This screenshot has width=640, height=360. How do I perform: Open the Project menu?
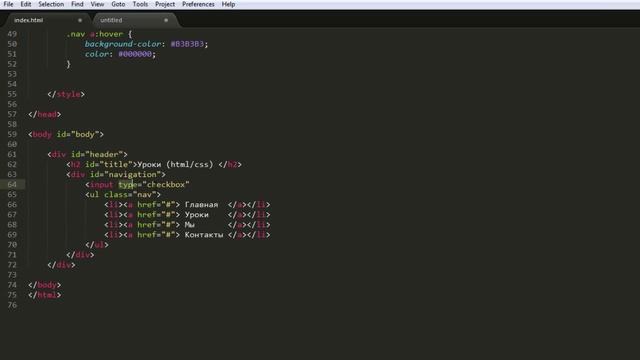click(x=165, y=4)
